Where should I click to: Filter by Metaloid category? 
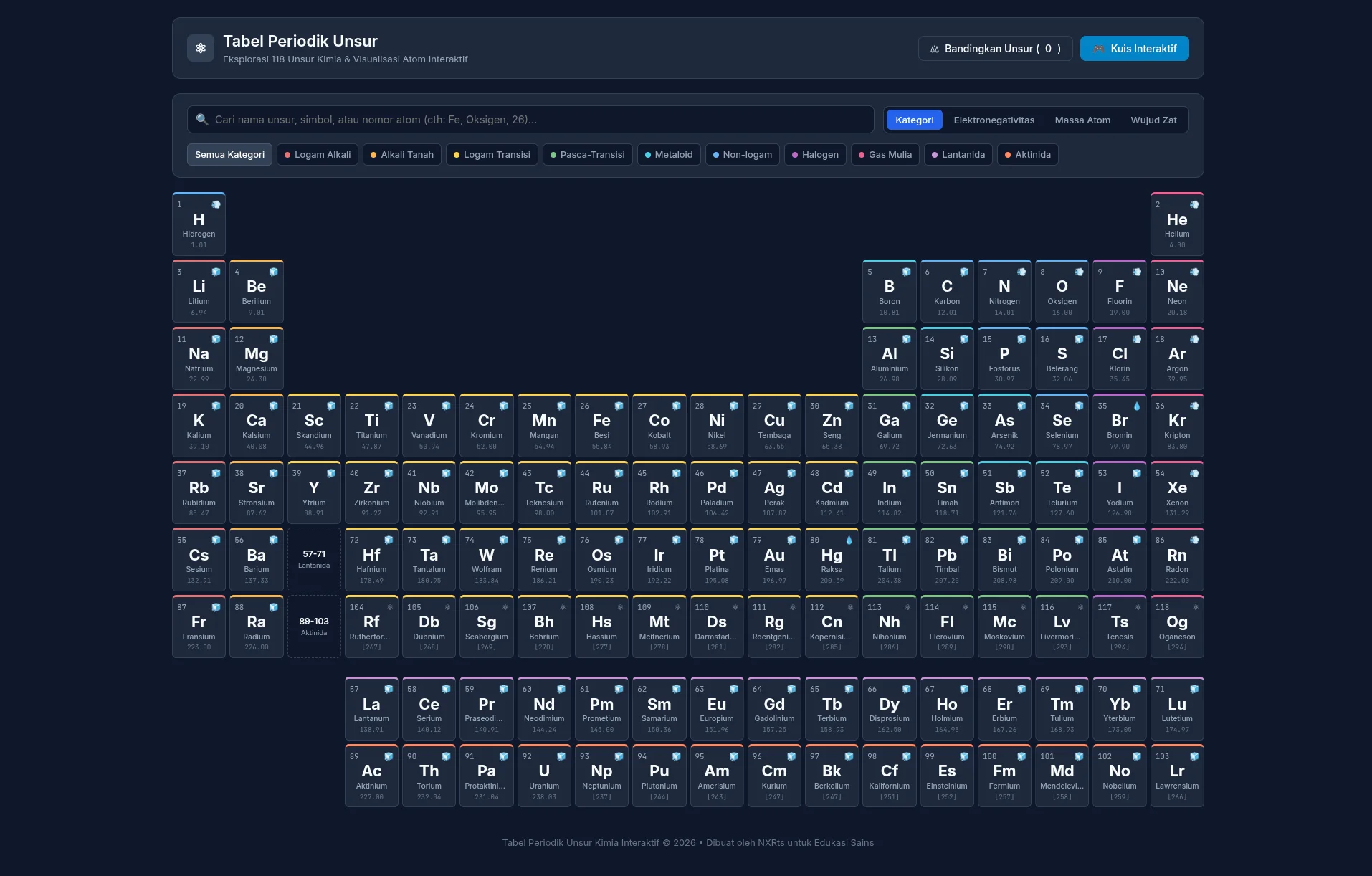[669, 154]
